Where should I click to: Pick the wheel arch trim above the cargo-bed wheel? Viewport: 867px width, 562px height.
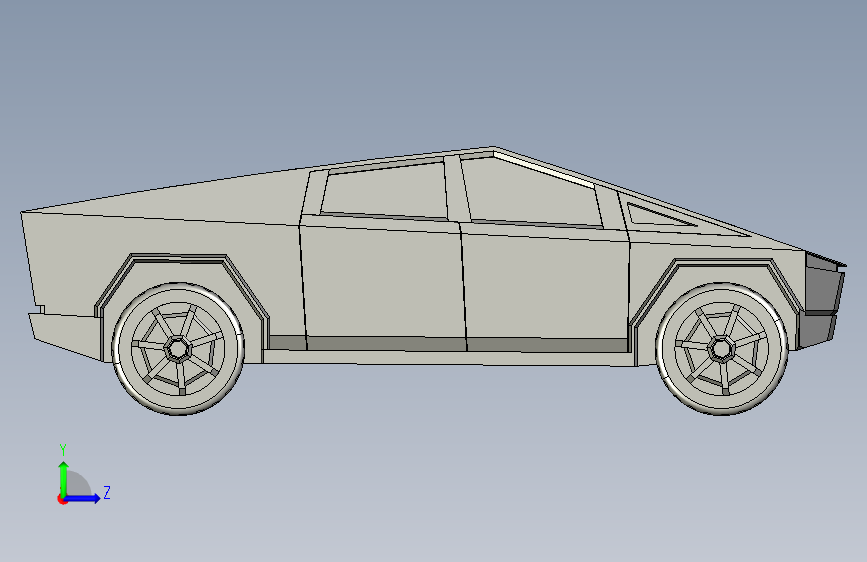(180, 260)
